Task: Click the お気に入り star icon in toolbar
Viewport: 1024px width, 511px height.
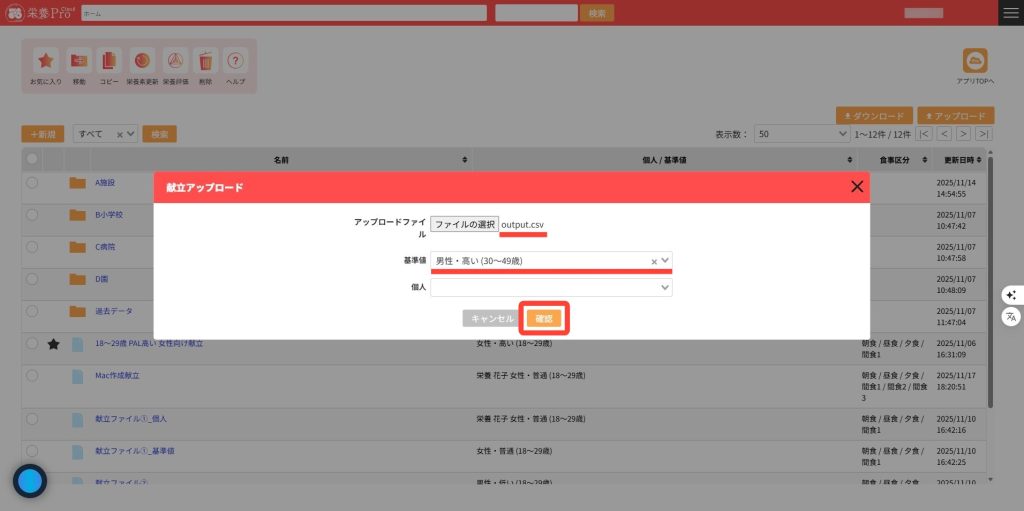Action: [x=45, y=61]
